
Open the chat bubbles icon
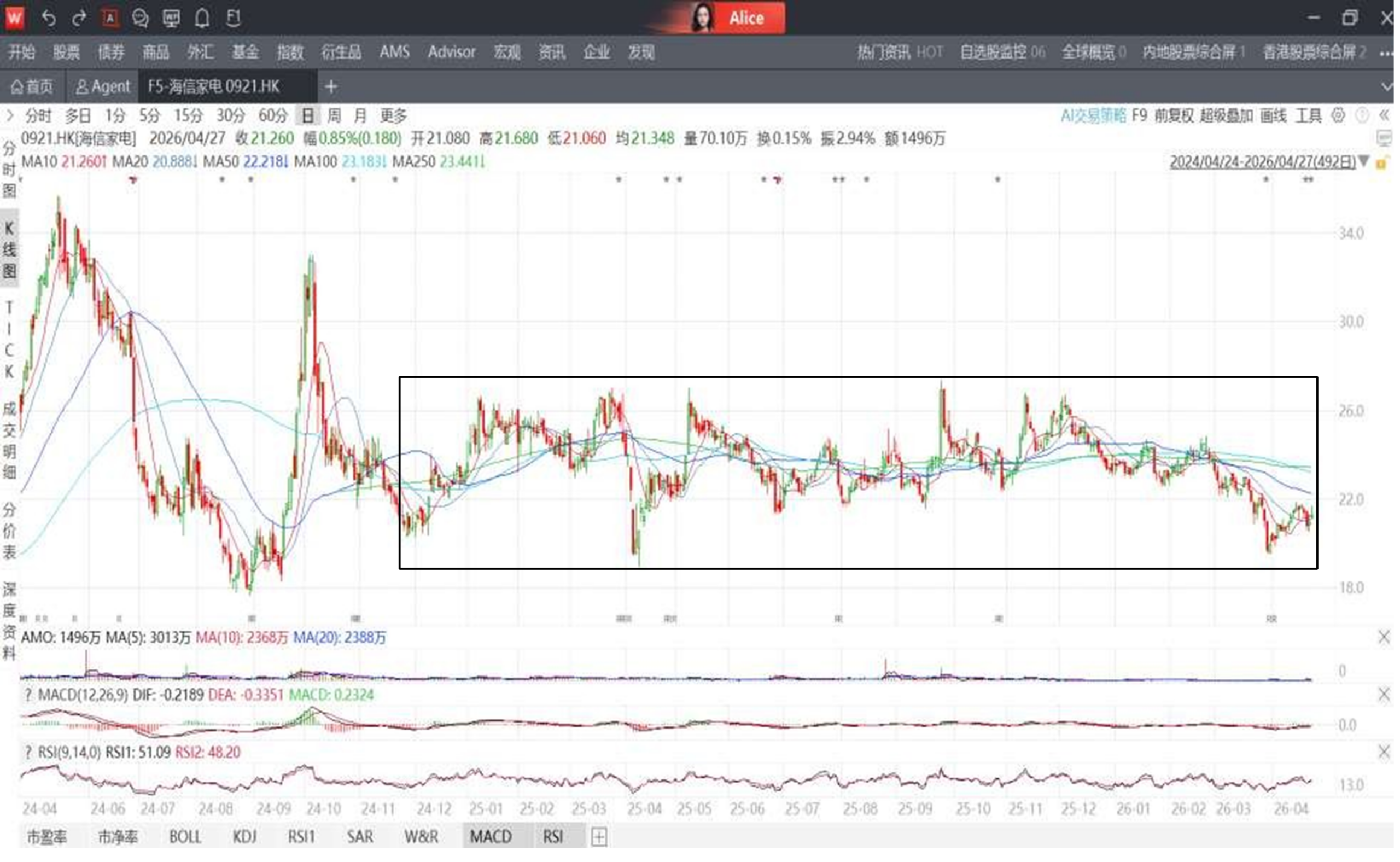click(140, 18)
